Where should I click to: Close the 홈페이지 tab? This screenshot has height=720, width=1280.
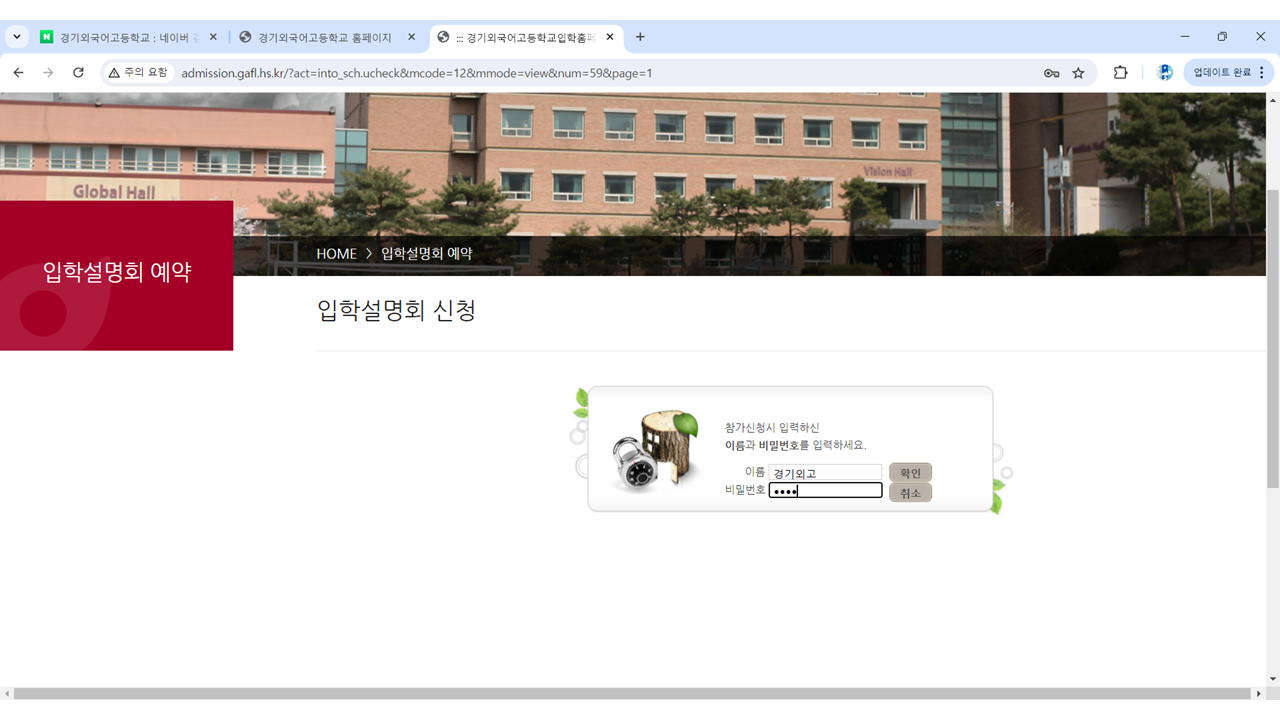click(411, 37)
